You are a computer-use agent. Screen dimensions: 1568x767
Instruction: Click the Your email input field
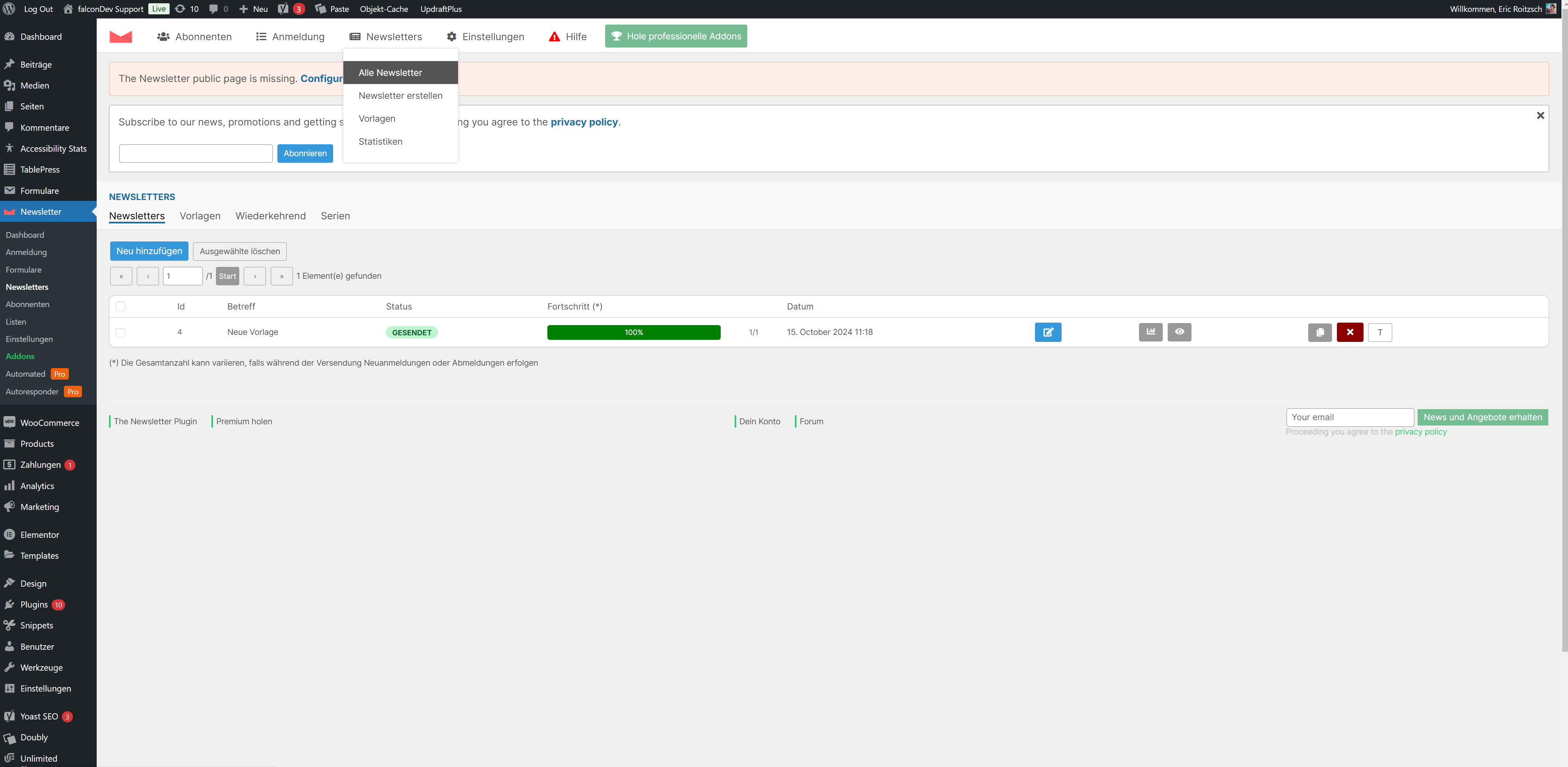point(1350,417)
